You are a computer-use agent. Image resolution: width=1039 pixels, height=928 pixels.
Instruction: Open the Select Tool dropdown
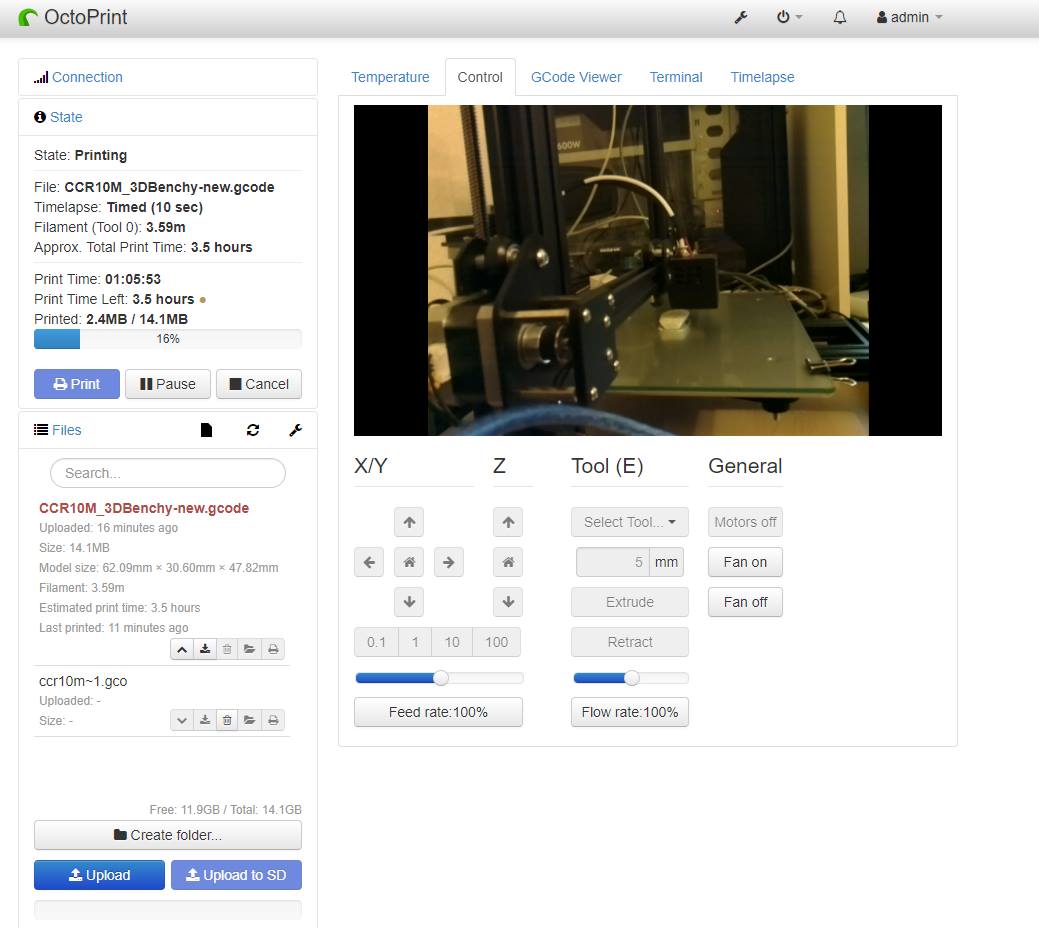(629, 521)
